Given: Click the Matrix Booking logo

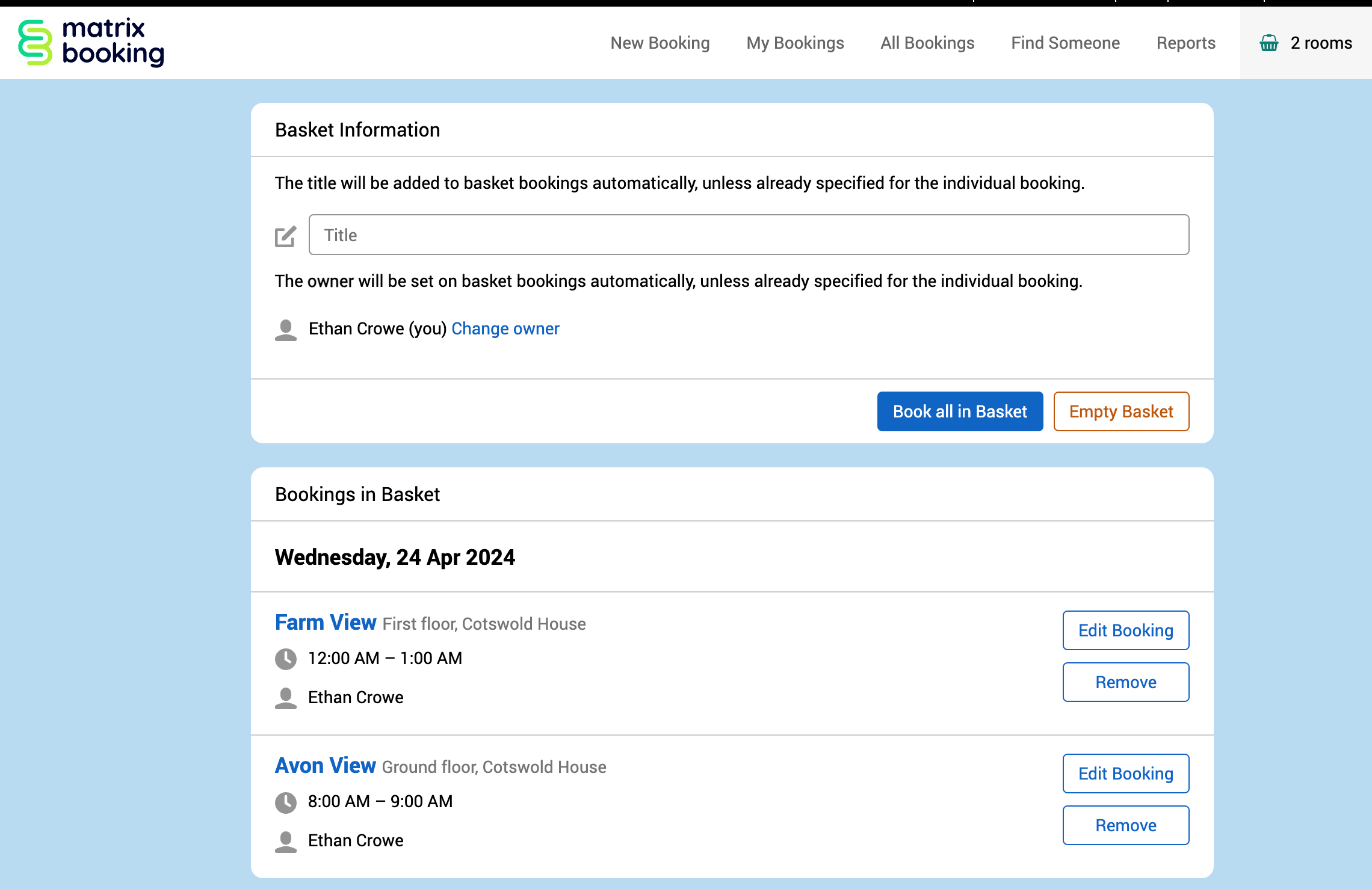Looking at the screenshot, I should [x=91, y=42].
